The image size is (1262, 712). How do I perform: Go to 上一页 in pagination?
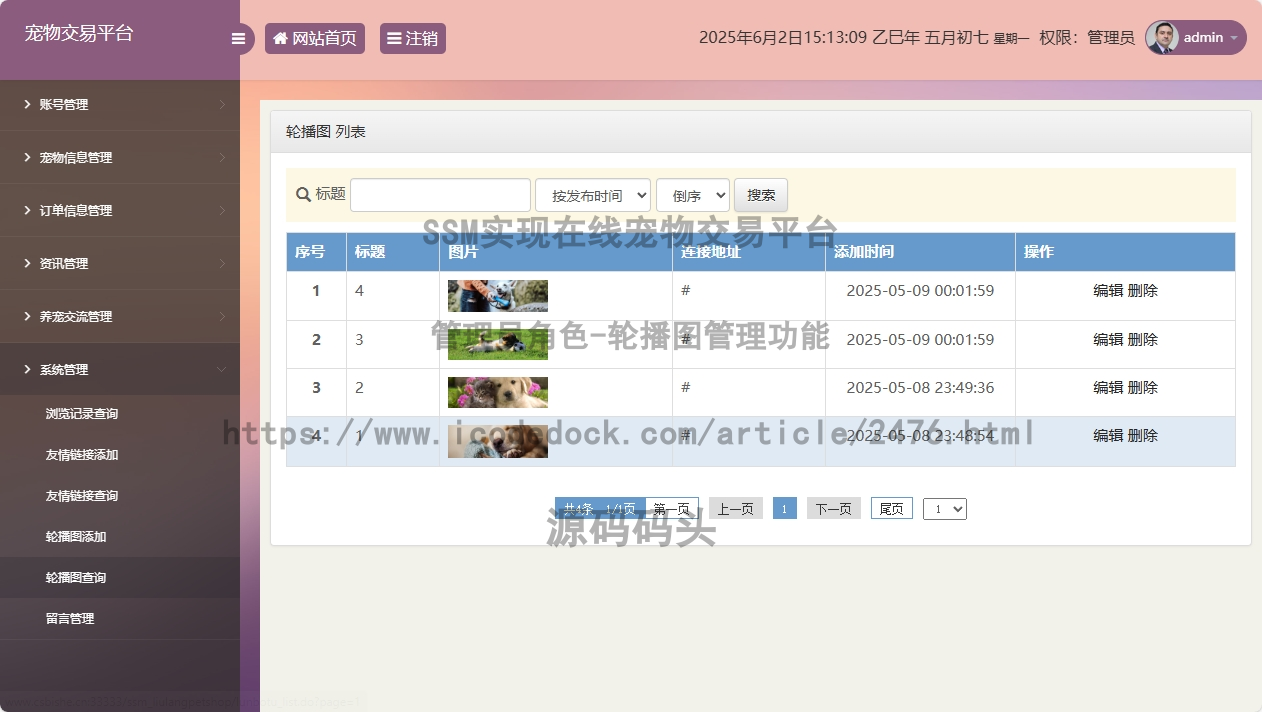click(x=736, y=508)
